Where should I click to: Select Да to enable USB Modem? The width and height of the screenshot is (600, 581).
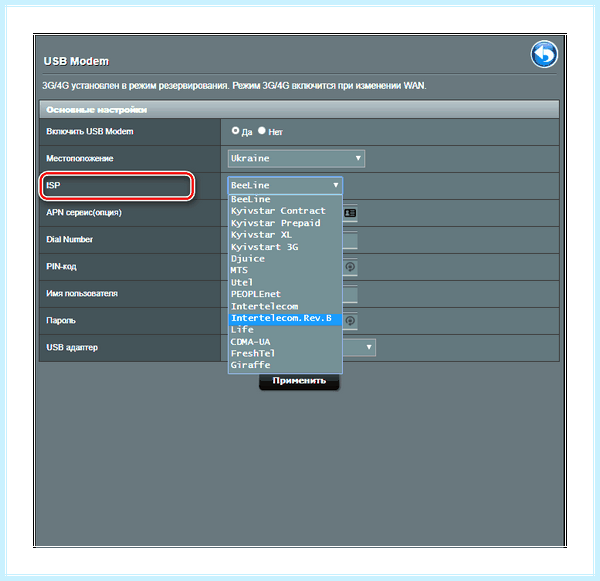235,131
